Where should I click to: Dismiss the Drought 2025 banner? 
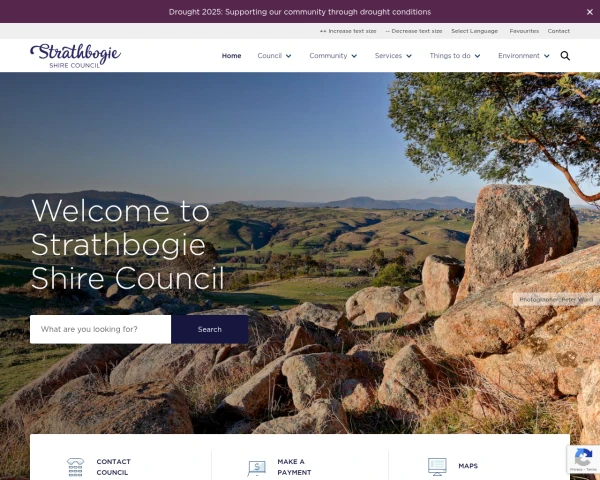pyautogui.click(x=590, y=12)
